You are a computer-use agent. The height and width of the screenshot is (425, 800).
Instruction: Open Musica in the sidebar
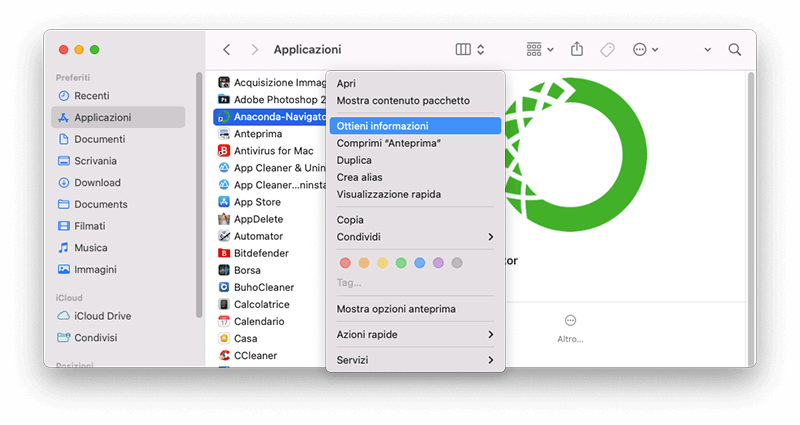point(118,248)
